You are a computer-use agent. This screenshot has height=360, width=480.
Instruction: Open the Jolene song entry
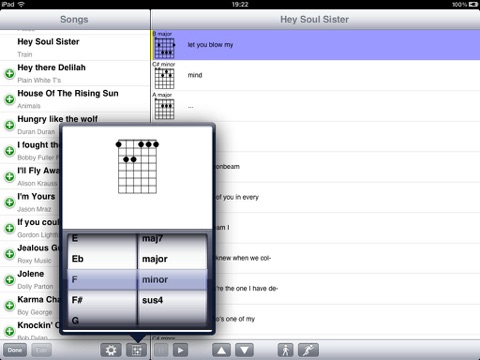30,280
